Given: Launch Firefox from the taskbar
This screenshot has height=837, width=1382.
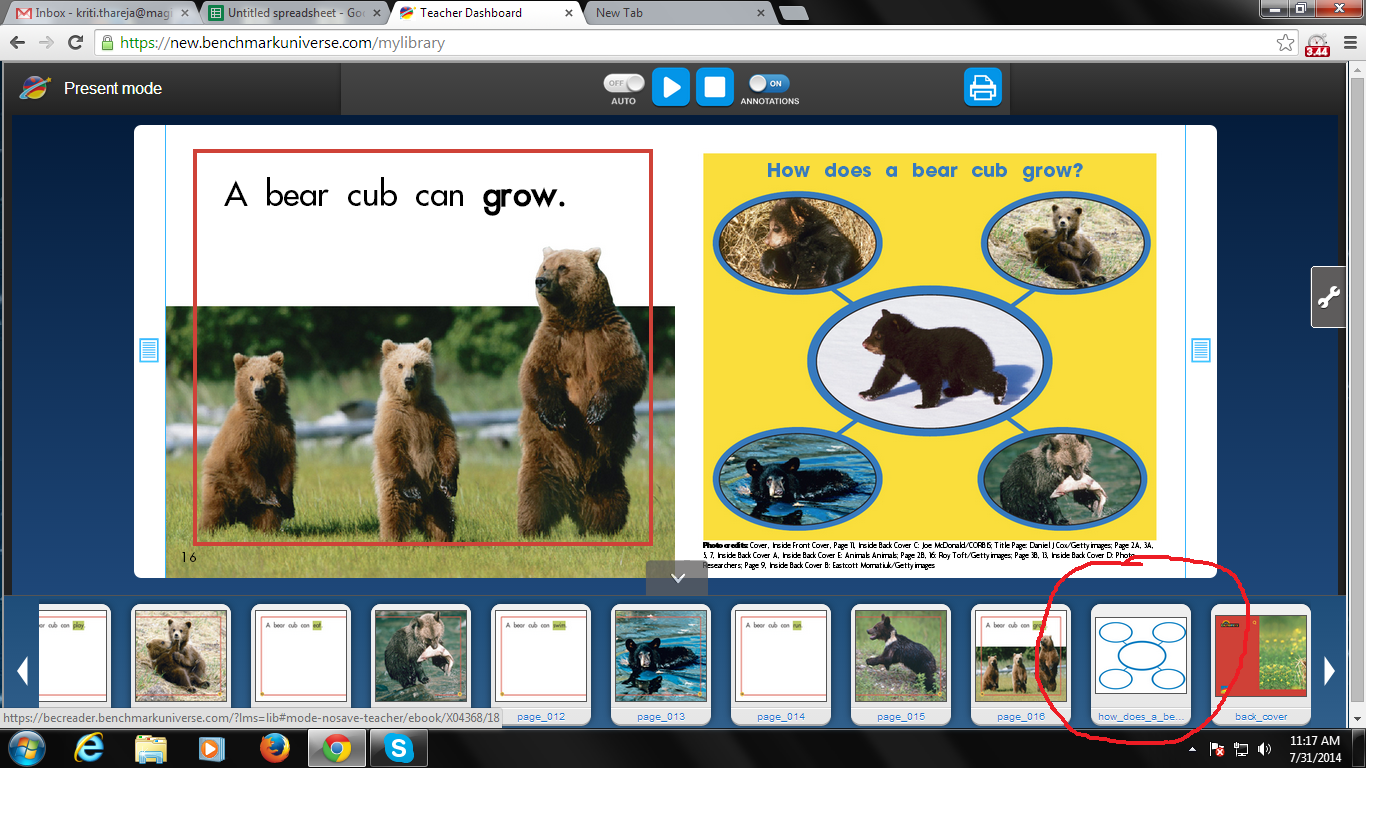Looking at the screenshot, I should [x=274, y=748].
